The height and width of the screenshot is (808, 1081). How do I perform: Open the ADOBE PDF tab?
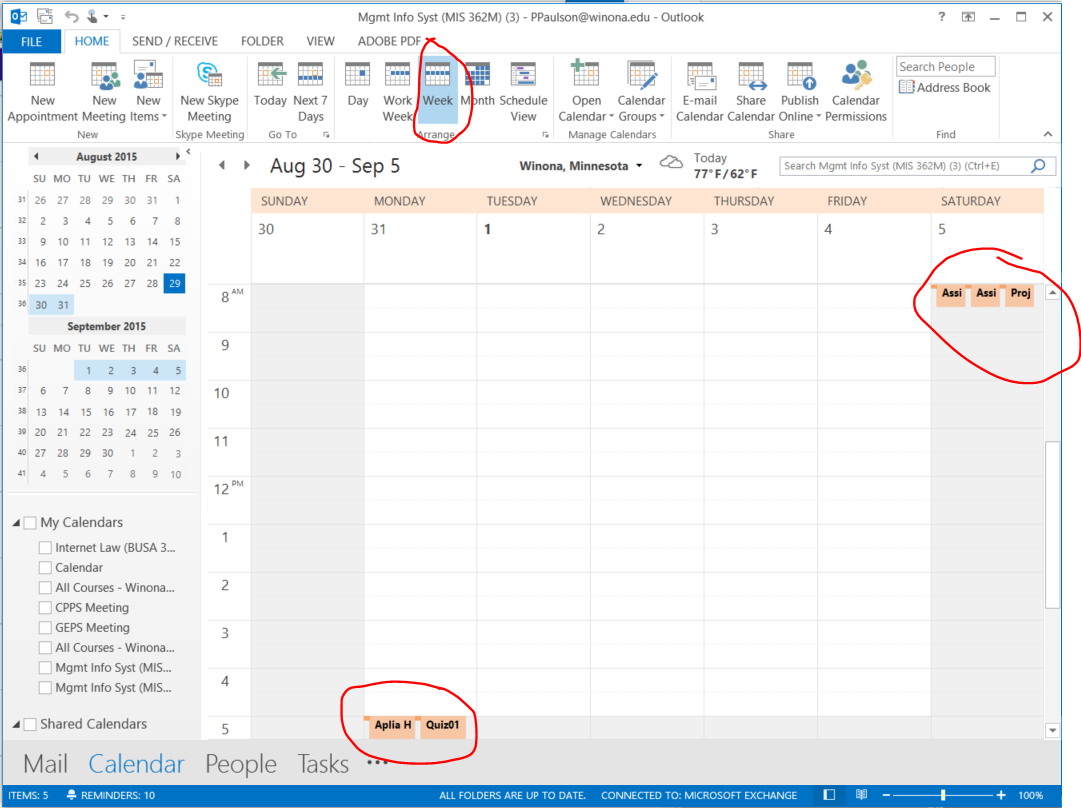(389, 41)
